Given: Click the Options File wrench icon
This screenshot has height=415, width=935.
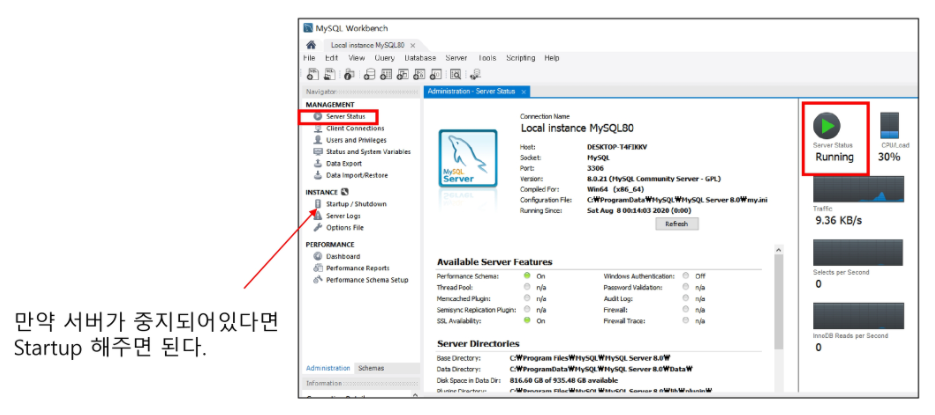Looking at the screenshot, I should [318, 228].
